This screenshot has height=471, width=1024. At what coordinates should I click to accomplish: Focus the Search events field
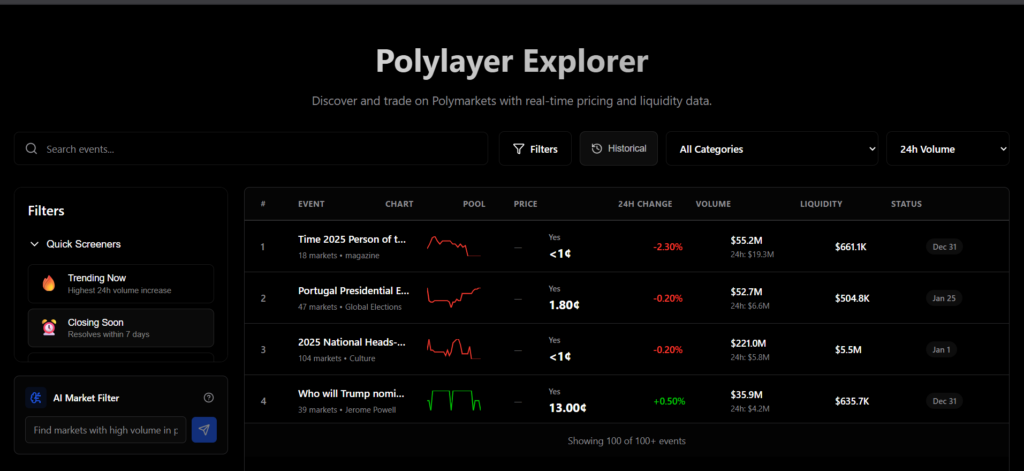[251, 149]
